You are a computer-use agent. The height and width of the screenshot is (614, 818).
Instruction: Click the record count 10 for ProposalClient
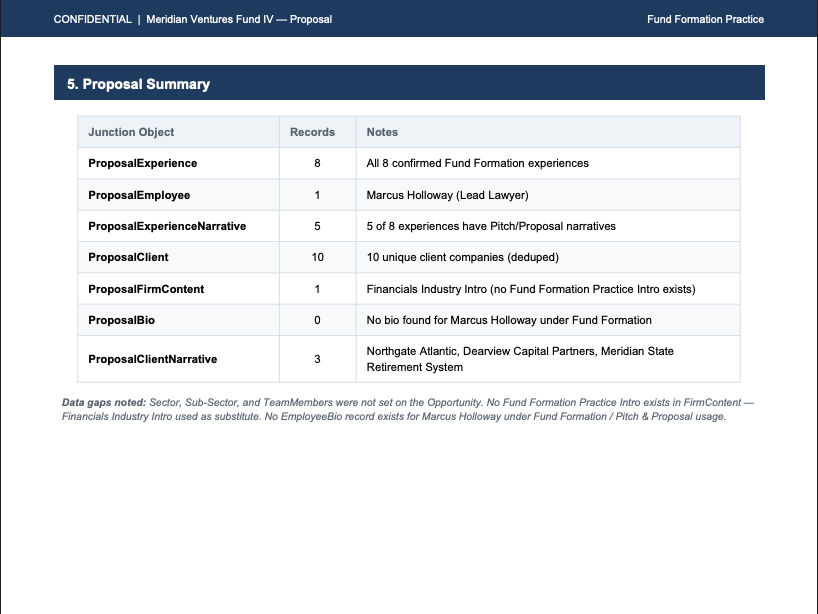317,257
